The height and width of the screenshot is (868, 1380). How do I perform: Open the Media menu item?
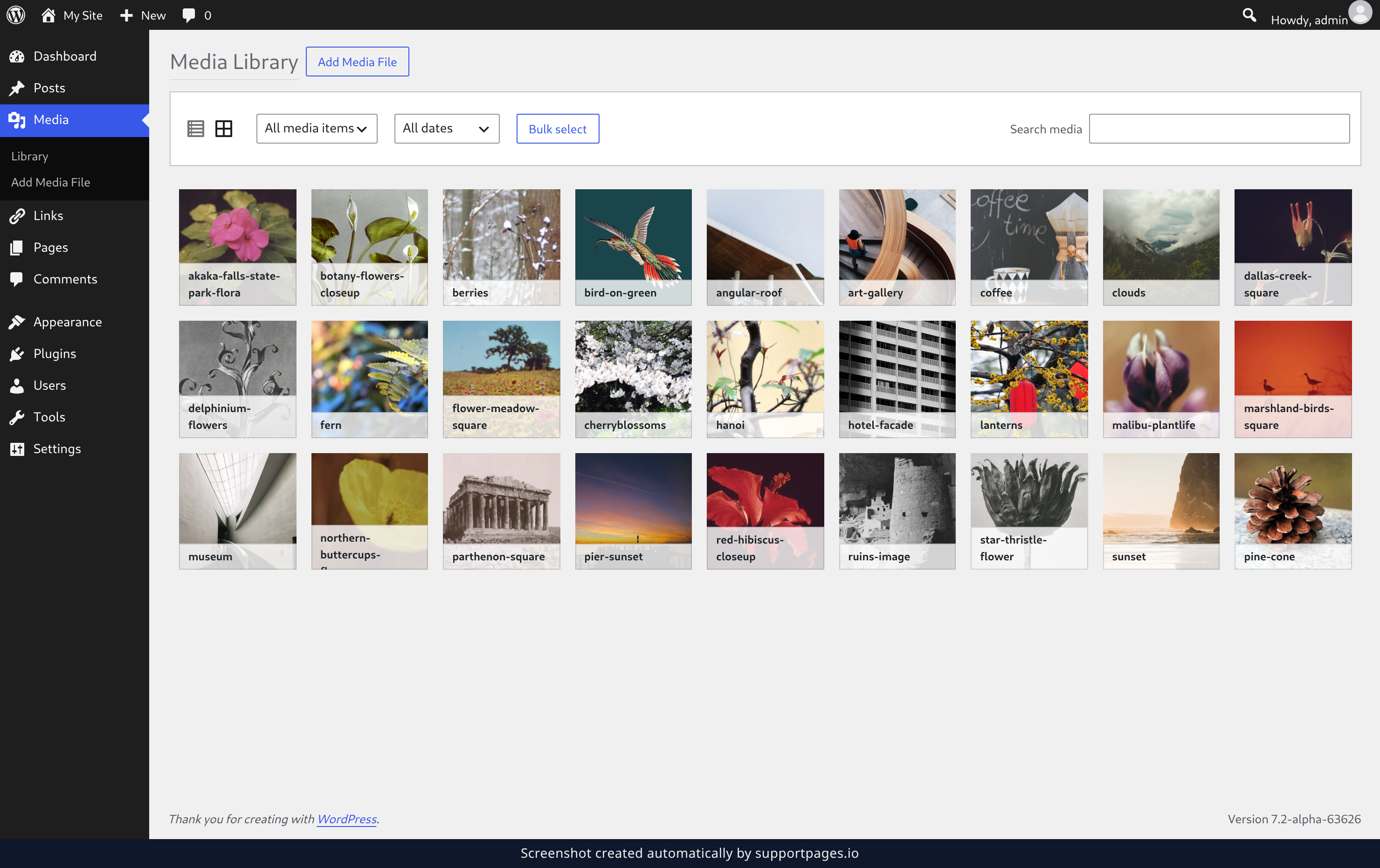coord(75,120)
